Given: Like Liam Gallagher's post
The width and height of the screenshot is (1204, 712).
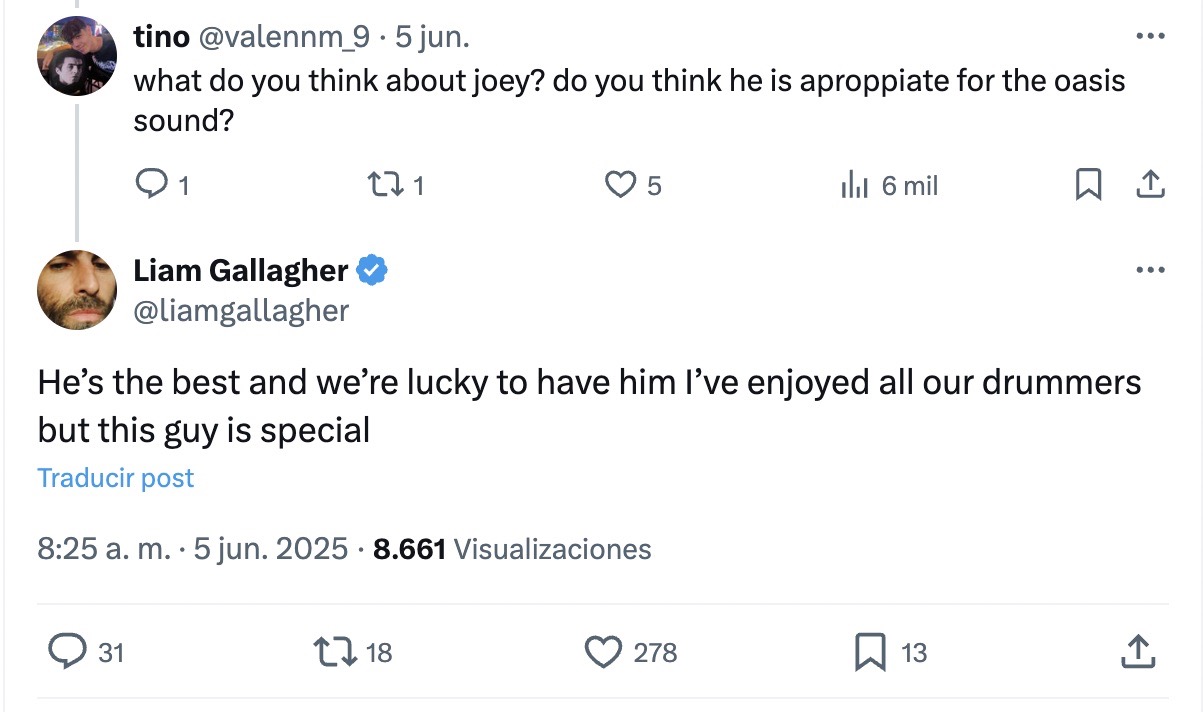Looking at the screenshot, I should point(602,652).
